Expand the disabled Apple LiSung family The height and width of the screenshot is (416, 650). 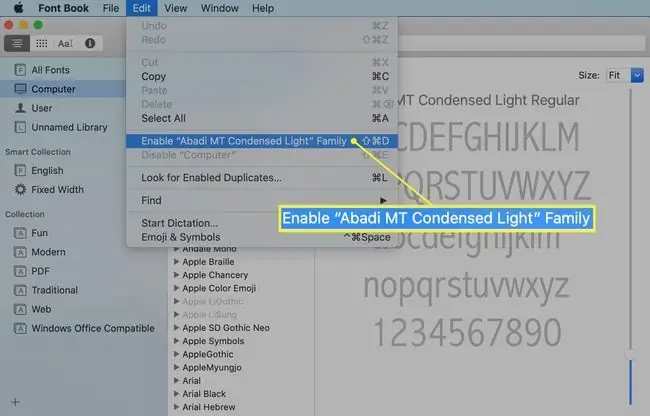176,314
